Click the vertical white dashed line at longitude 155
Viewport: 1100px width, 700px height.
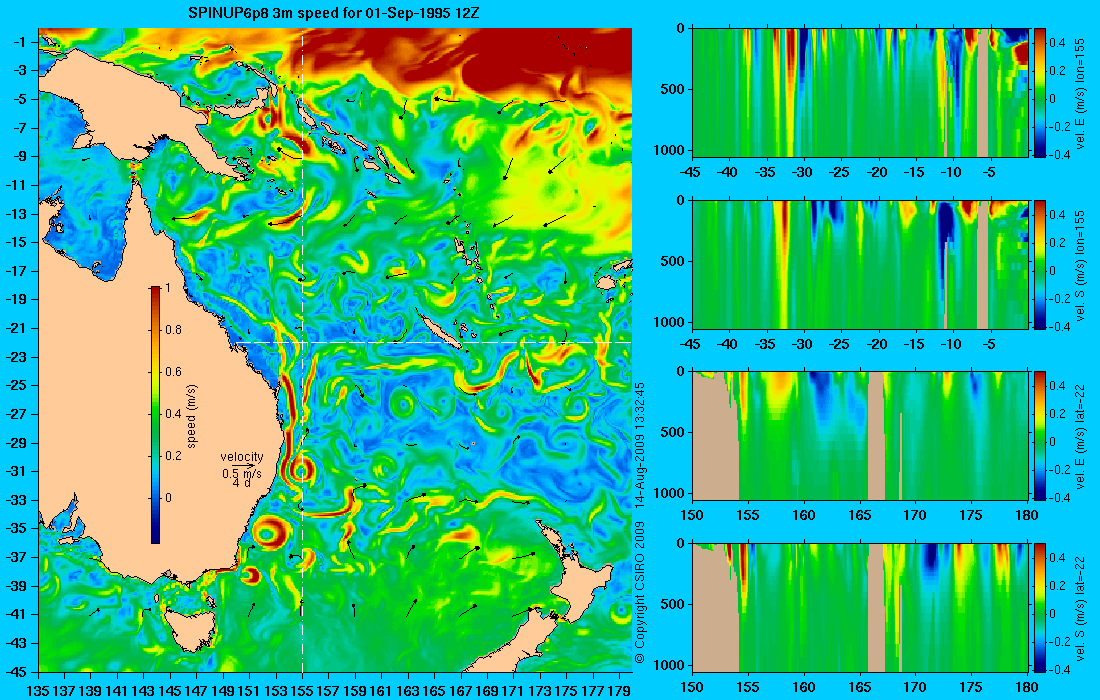[x=302, y=350]
